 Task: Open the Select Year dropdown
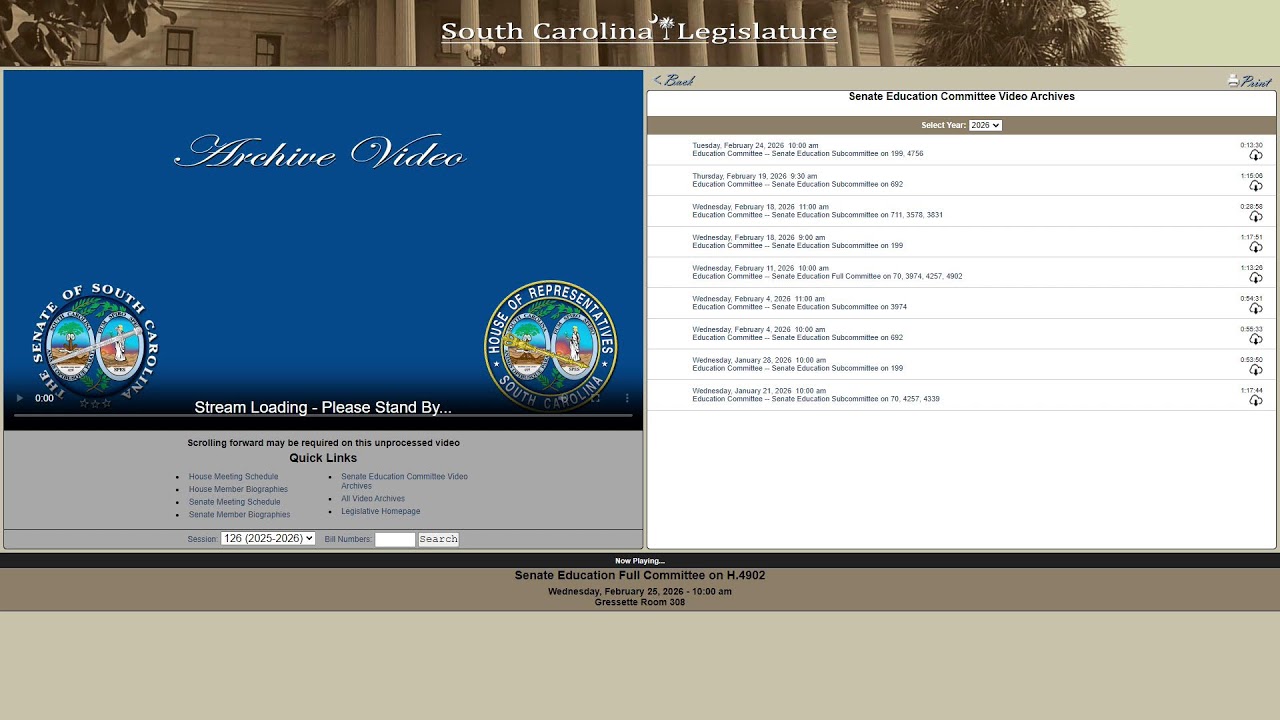click(x=985, y=125)
